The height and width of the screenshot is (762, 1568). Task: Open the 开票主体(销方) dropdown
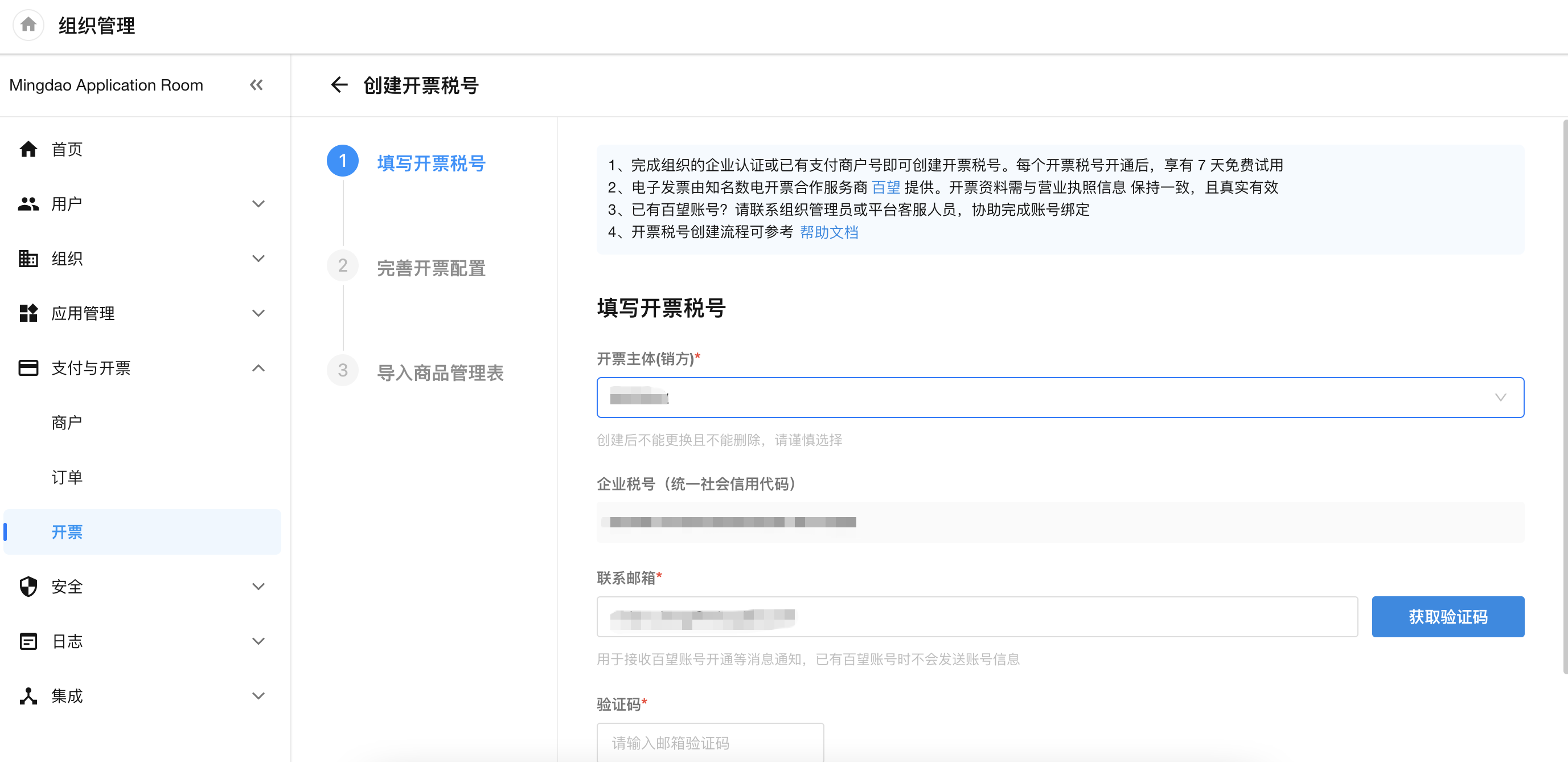tap(1060, 398)
